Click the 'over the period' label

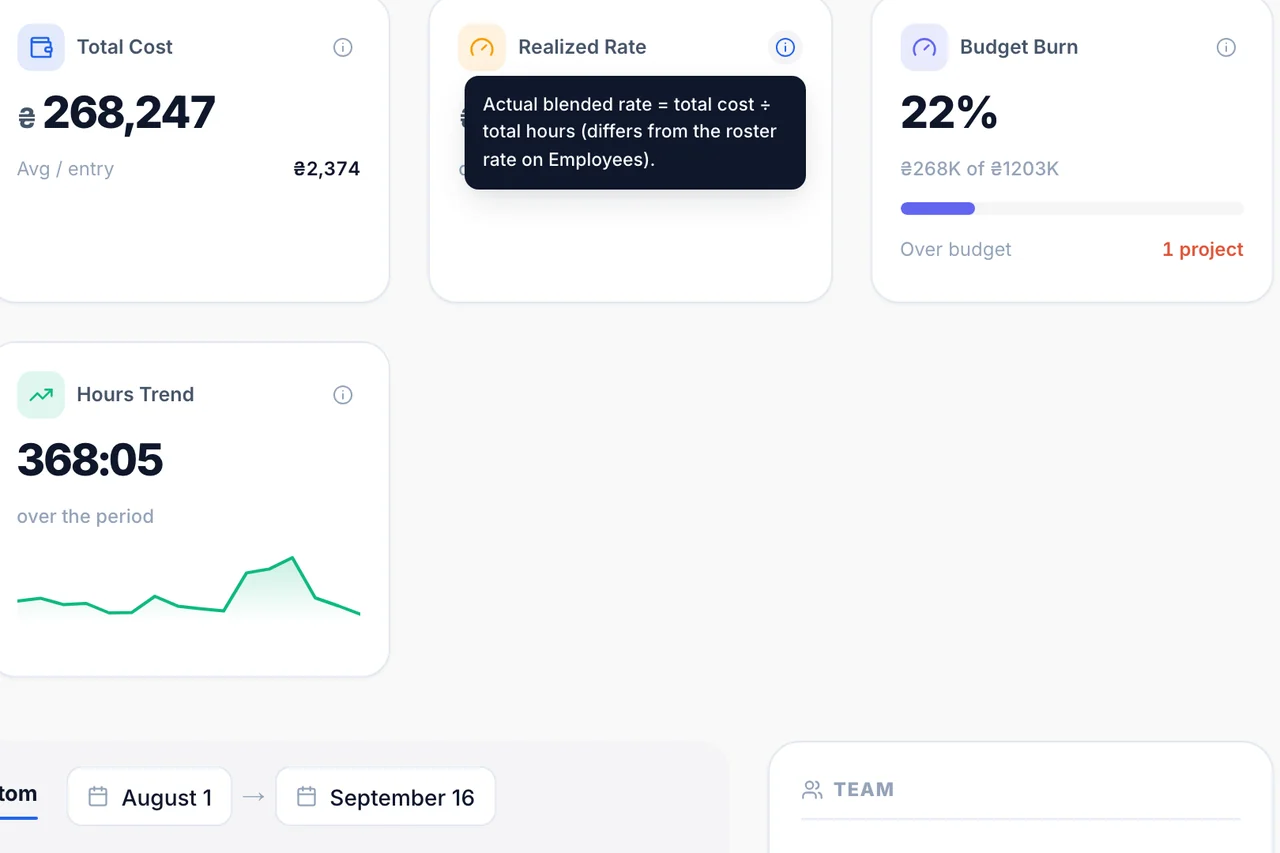pyautogui.click(x=85, y=517)
